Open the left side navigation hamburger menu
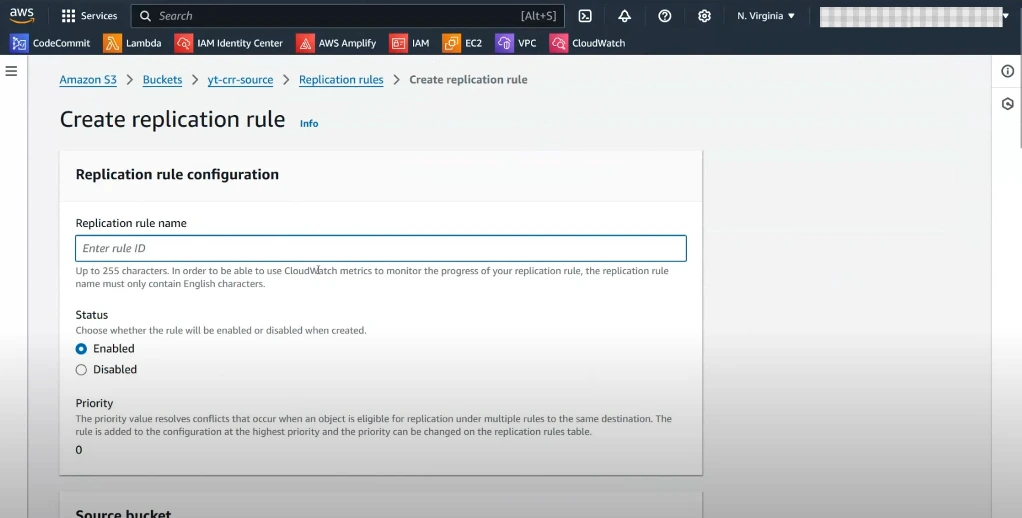Image resolution: width=1022 pixels, height=518 pixels. pos(12,71)
